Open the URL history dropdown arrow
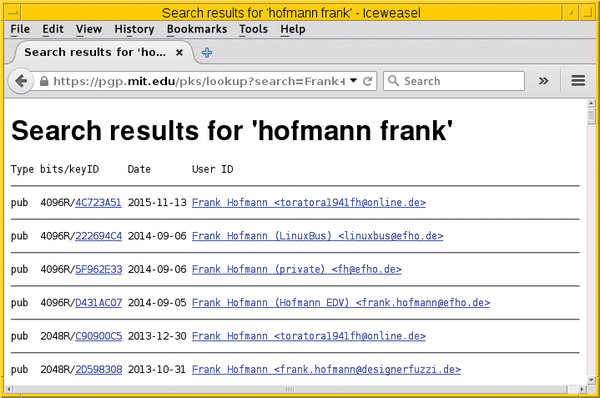This screenshot has width=600, height=398. 354,81
